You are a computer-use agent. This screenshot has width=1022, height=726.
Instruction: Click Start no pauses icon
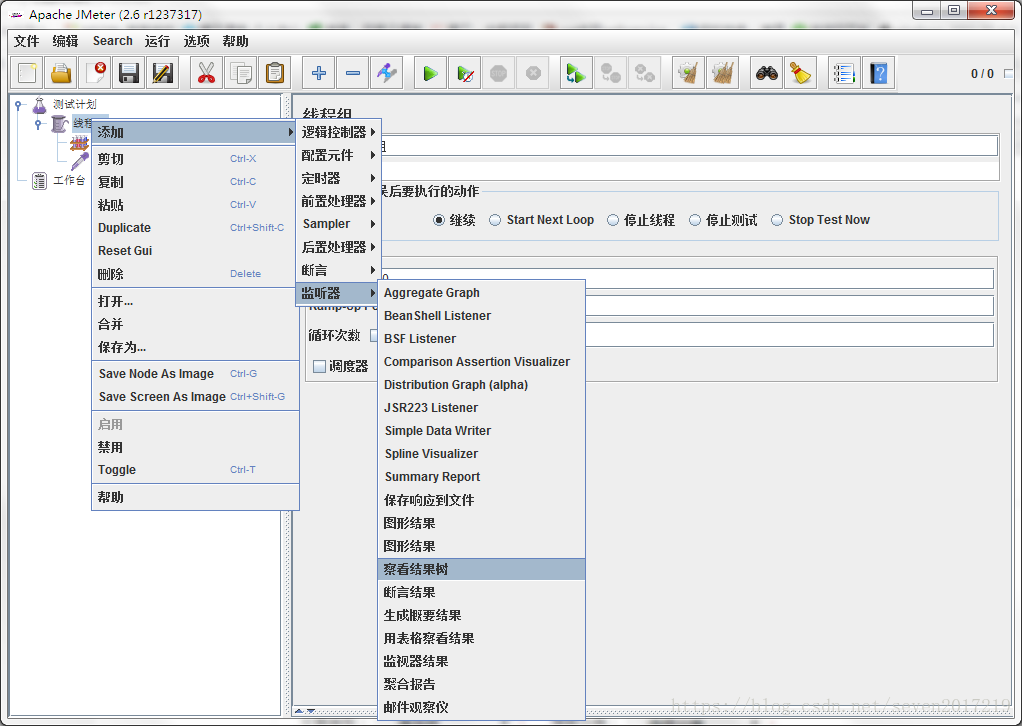[465, 73]
